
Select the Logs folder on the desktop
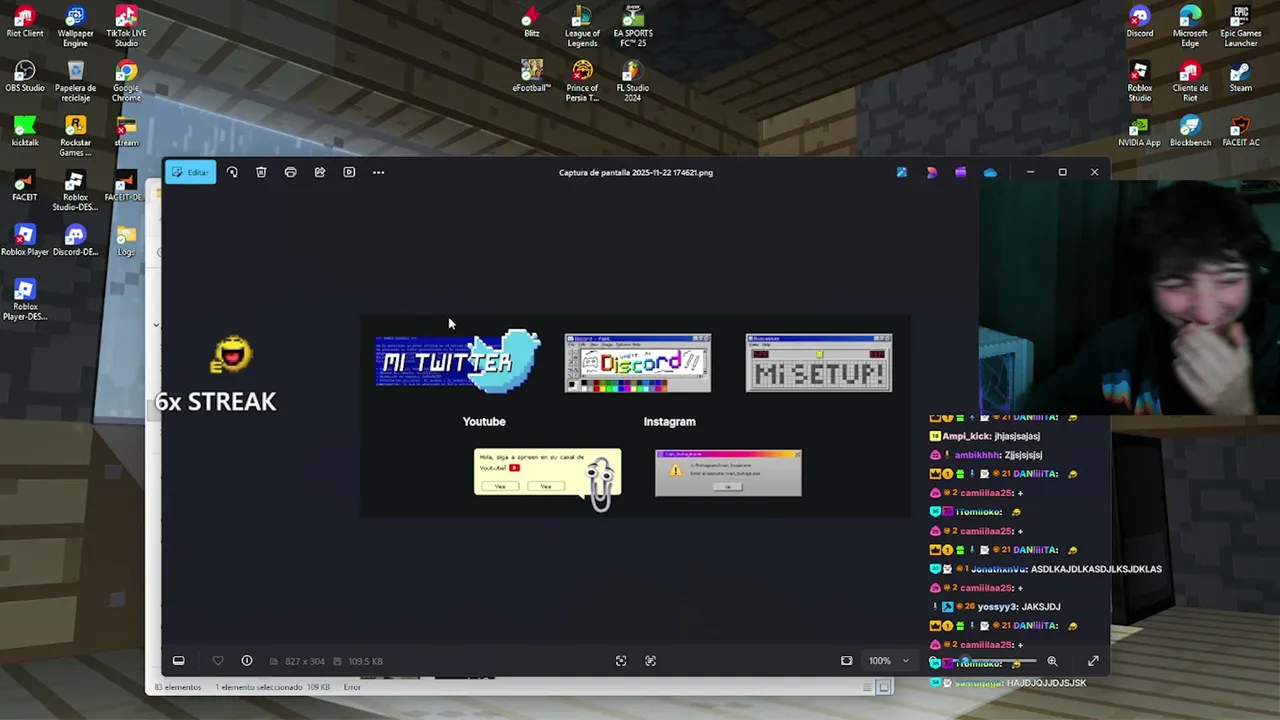[126, 241]
